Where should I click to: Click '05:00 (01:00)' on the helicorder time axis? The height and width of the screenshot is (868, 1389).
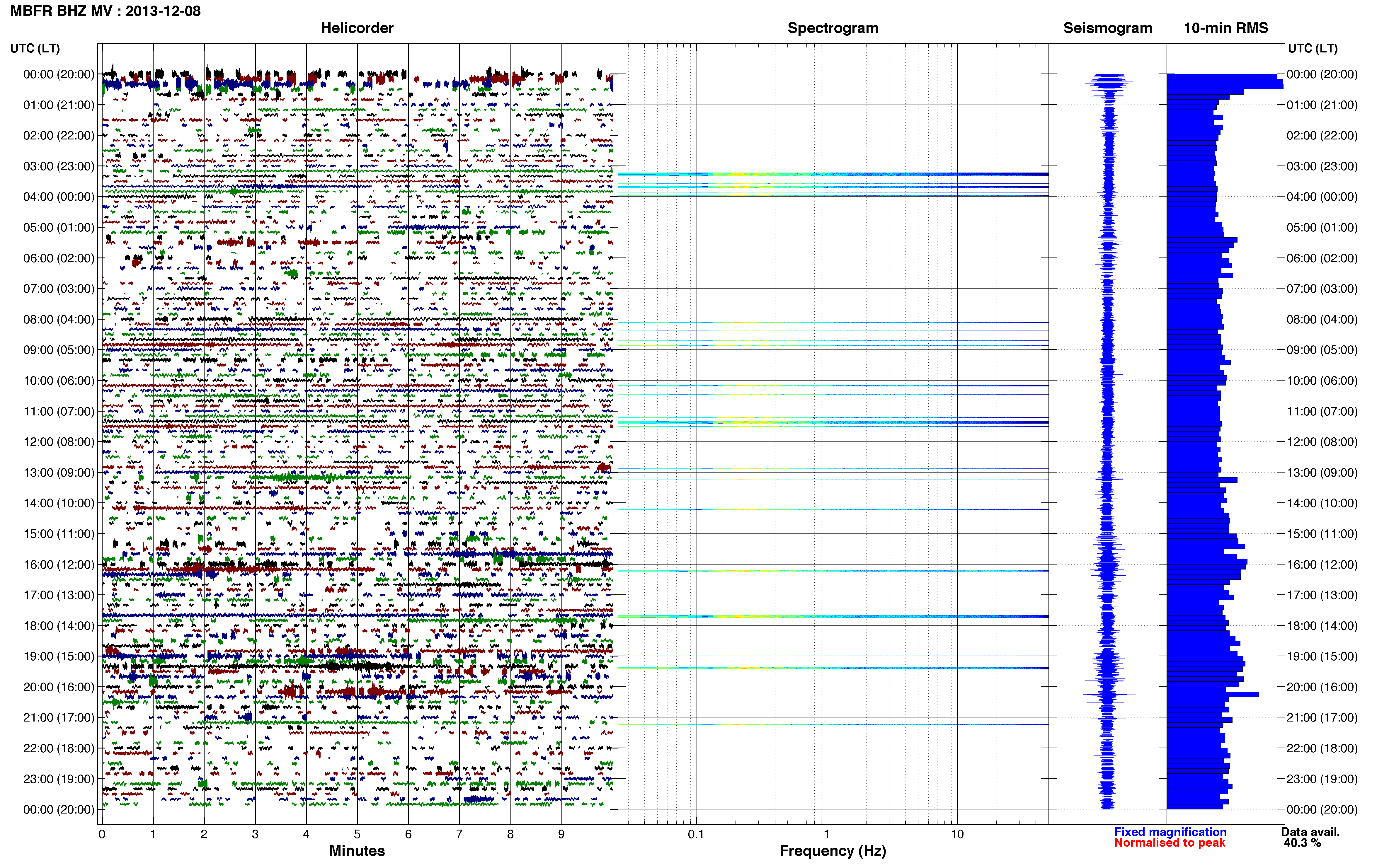pyautogui.click(x=59, y=227)
